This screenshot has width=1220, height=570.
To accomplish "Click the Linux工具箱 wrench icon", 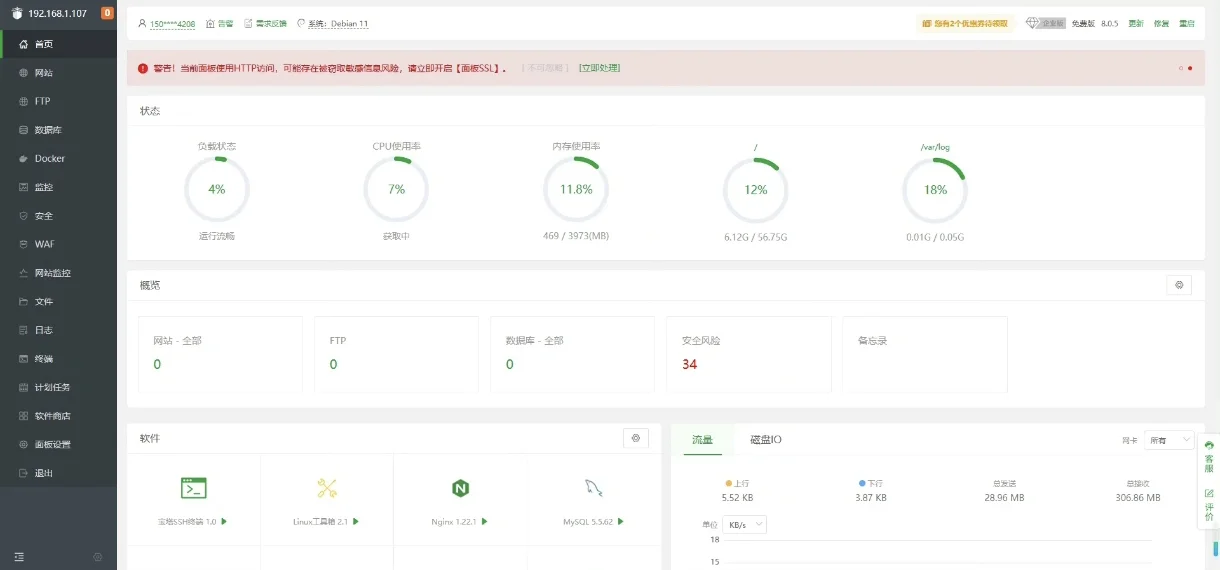I will (327, 488).
